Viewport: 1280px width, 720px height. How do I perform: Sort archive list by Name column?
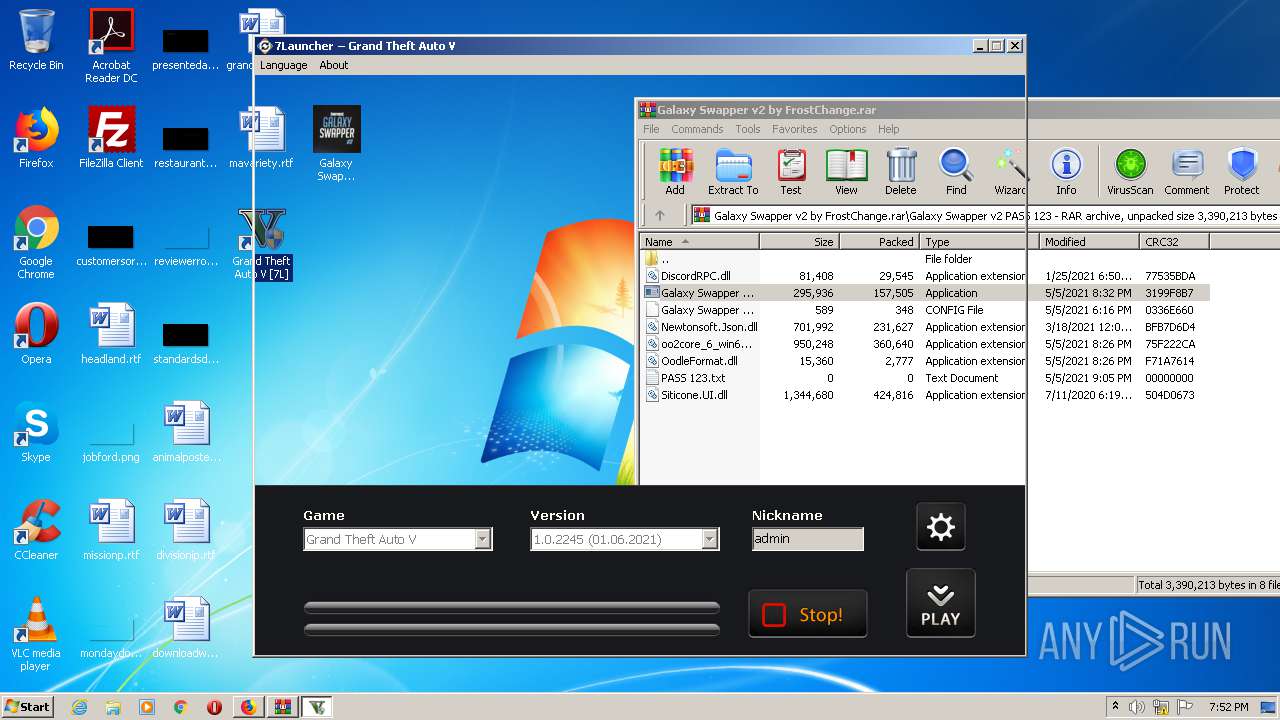click(699, 241)
